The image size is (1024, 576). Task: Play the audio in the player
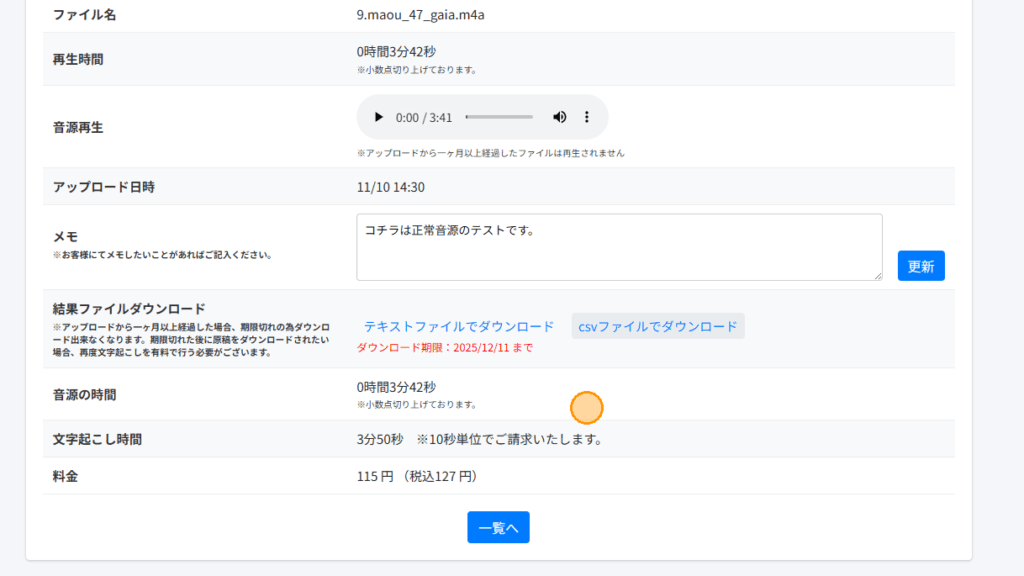378,117
